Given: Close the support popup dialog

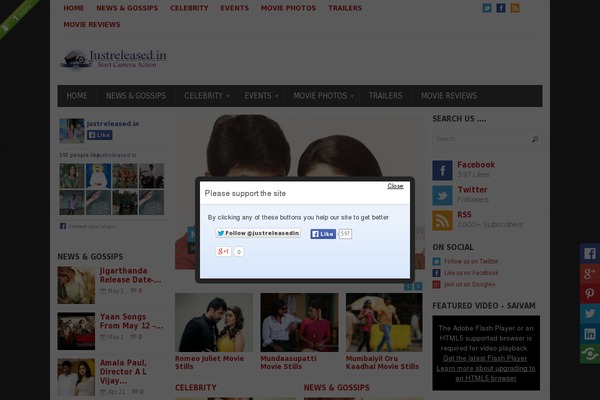Looking at the screenshot, I should [395, 186].
